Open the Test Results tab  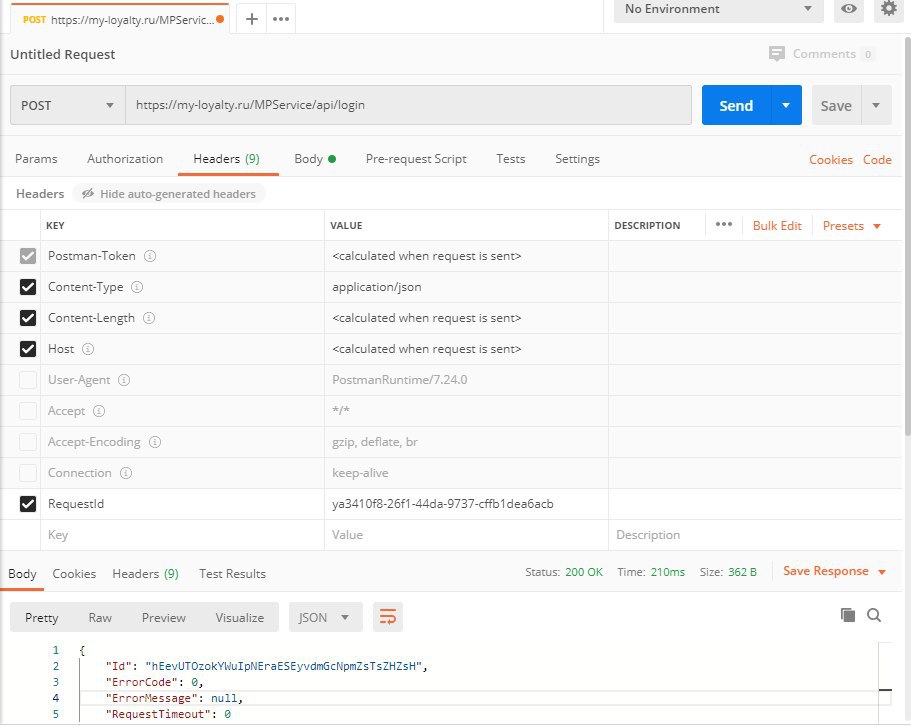(232, 574)
